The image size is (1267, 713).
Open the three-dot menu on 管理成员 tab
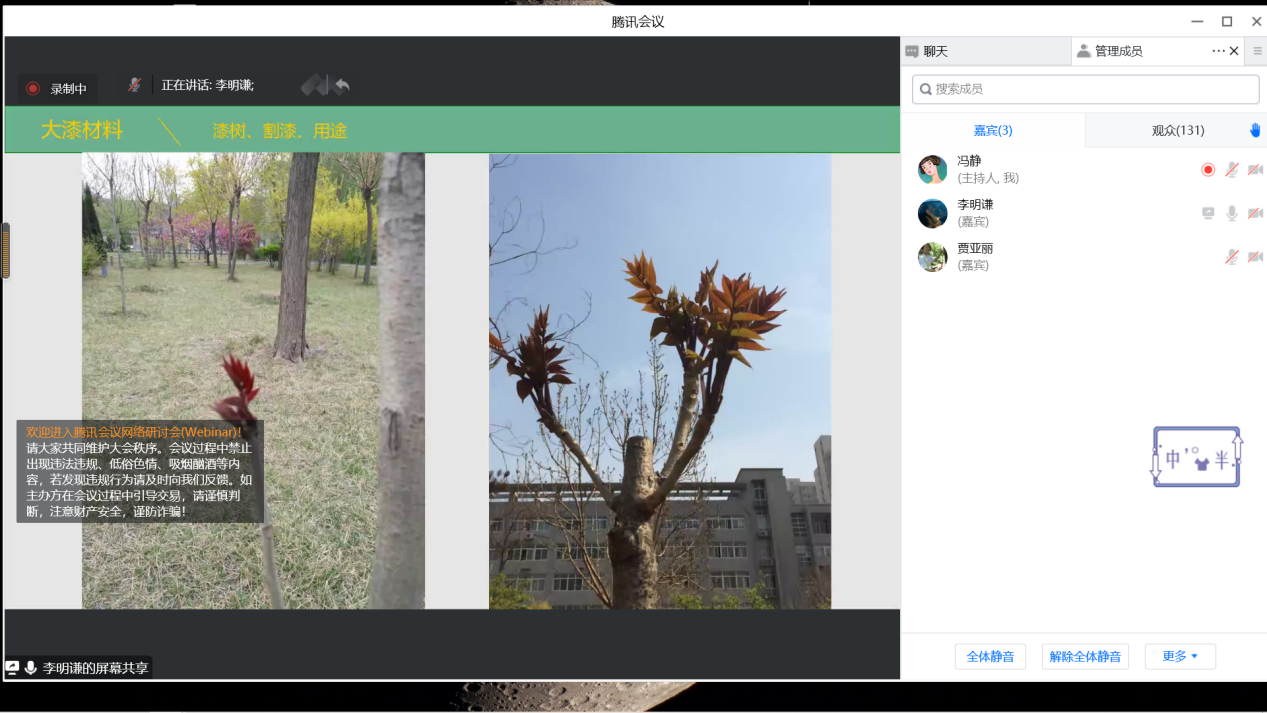pos(1218,51)
